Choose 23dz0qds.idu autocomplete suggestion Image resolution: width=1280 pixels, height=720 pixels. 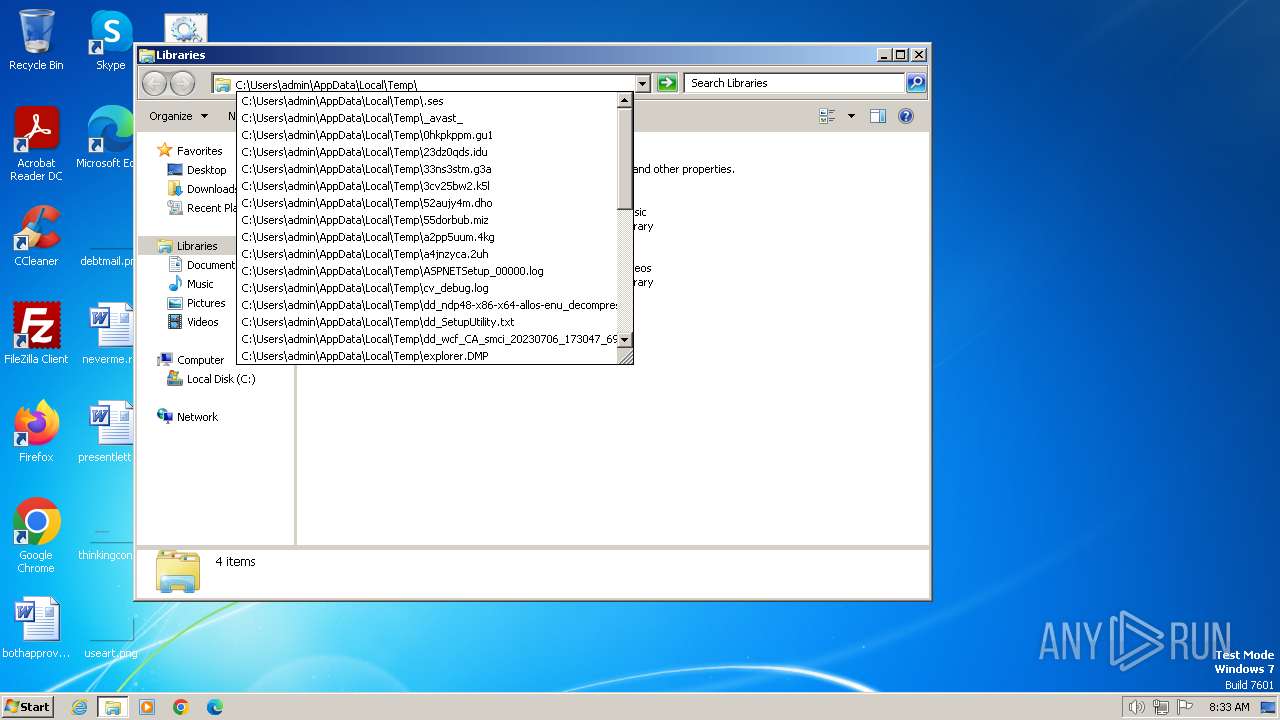[x=427, y=152]
